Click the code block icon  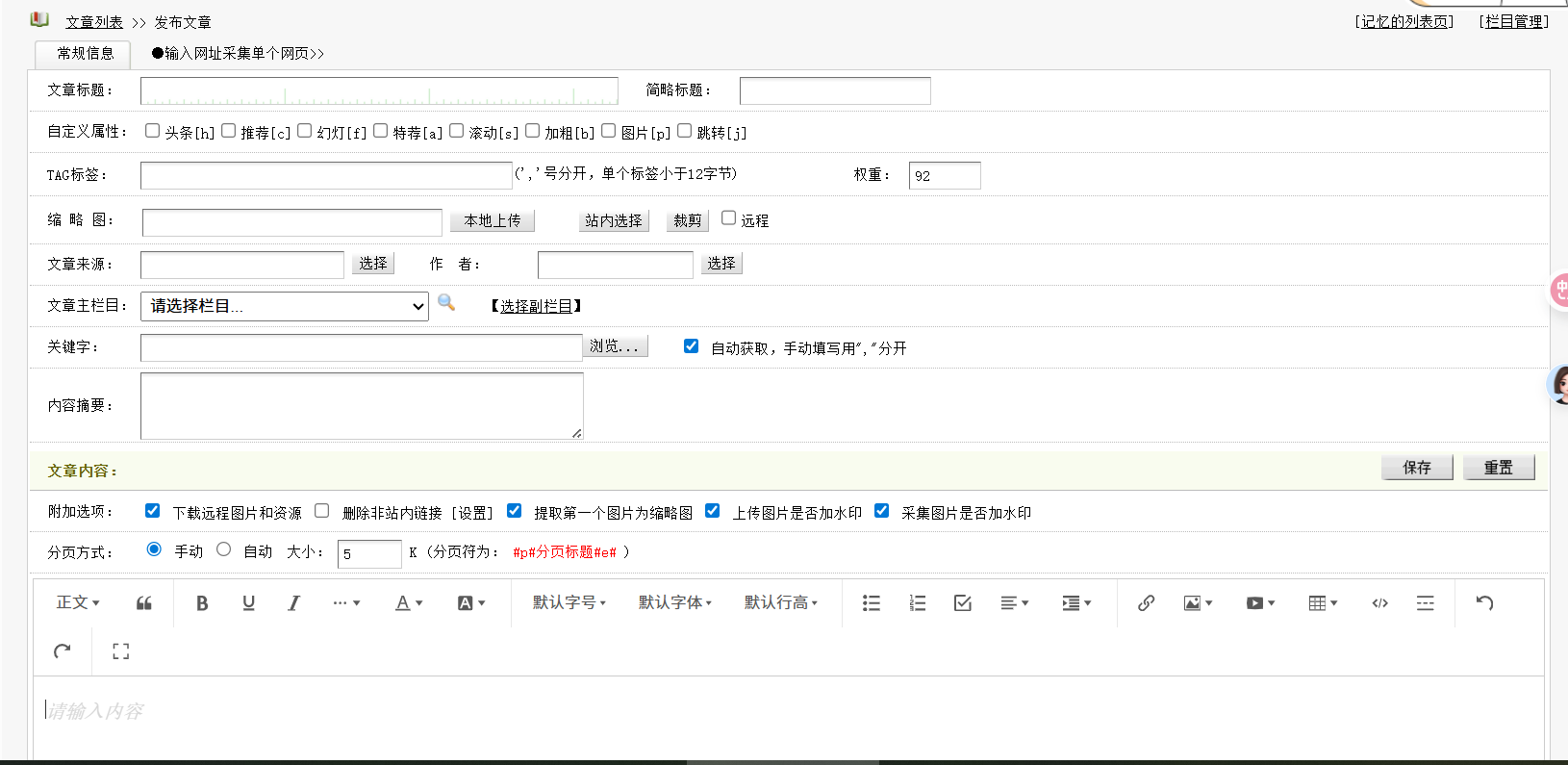point(1379,603)
